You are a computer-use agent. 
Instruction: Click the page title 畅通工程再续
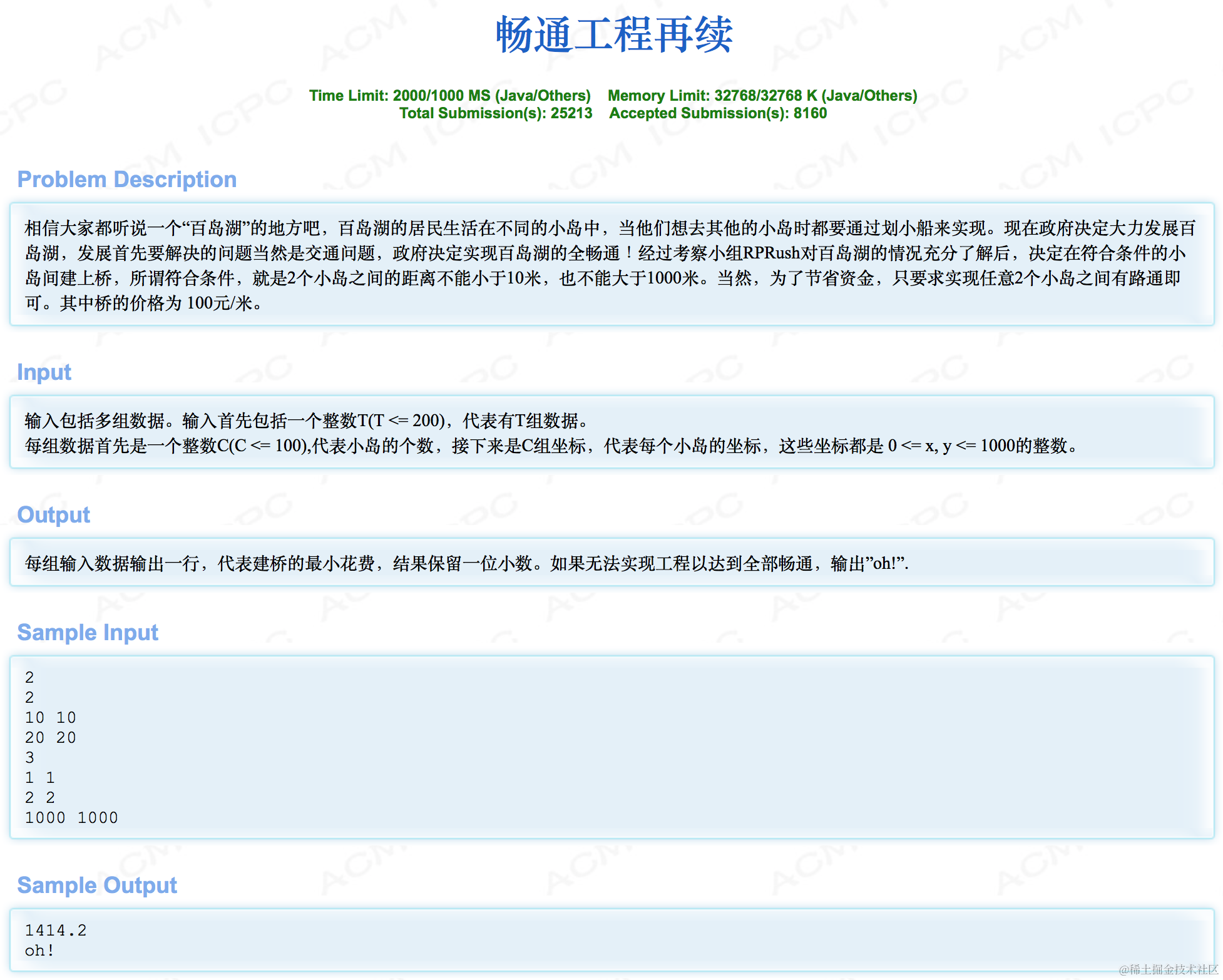tap(613, 35)
